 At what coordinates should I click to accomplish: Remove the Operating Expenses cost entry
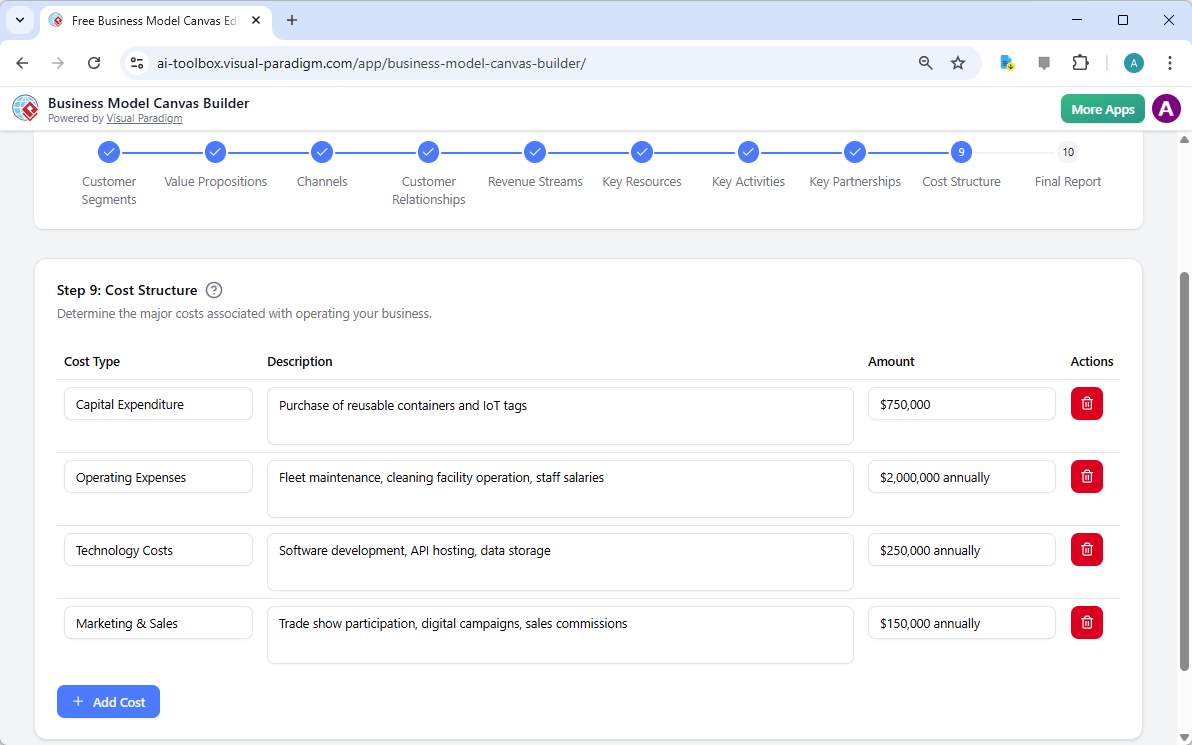coord(1087,476)
